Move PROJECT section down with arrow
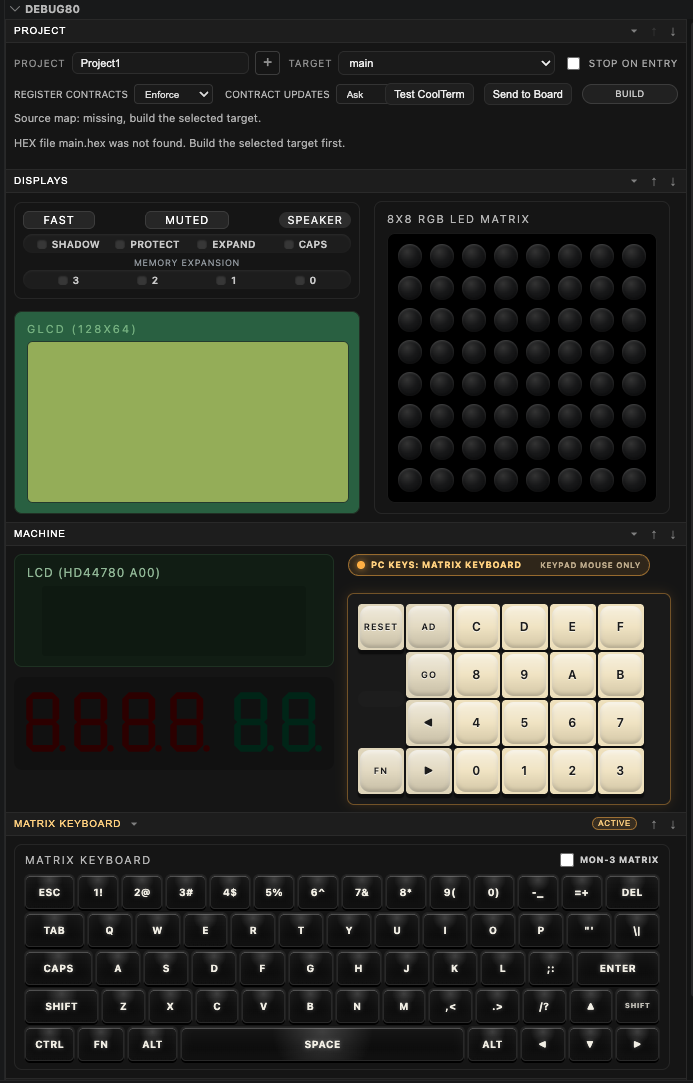Image resolution: width=693 pixels, height=1083 pixels. pos(673,31)
